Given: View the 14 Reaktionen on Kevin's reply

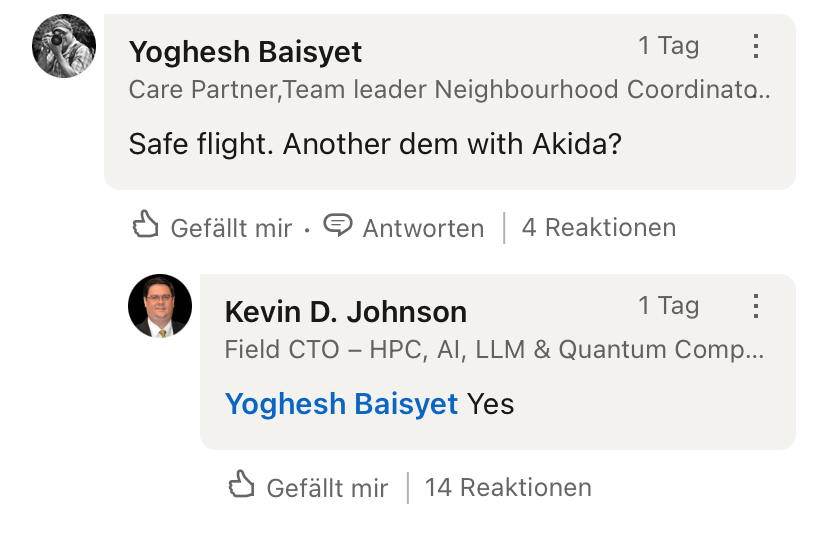Looking at the screenshot, I should 508,488.
